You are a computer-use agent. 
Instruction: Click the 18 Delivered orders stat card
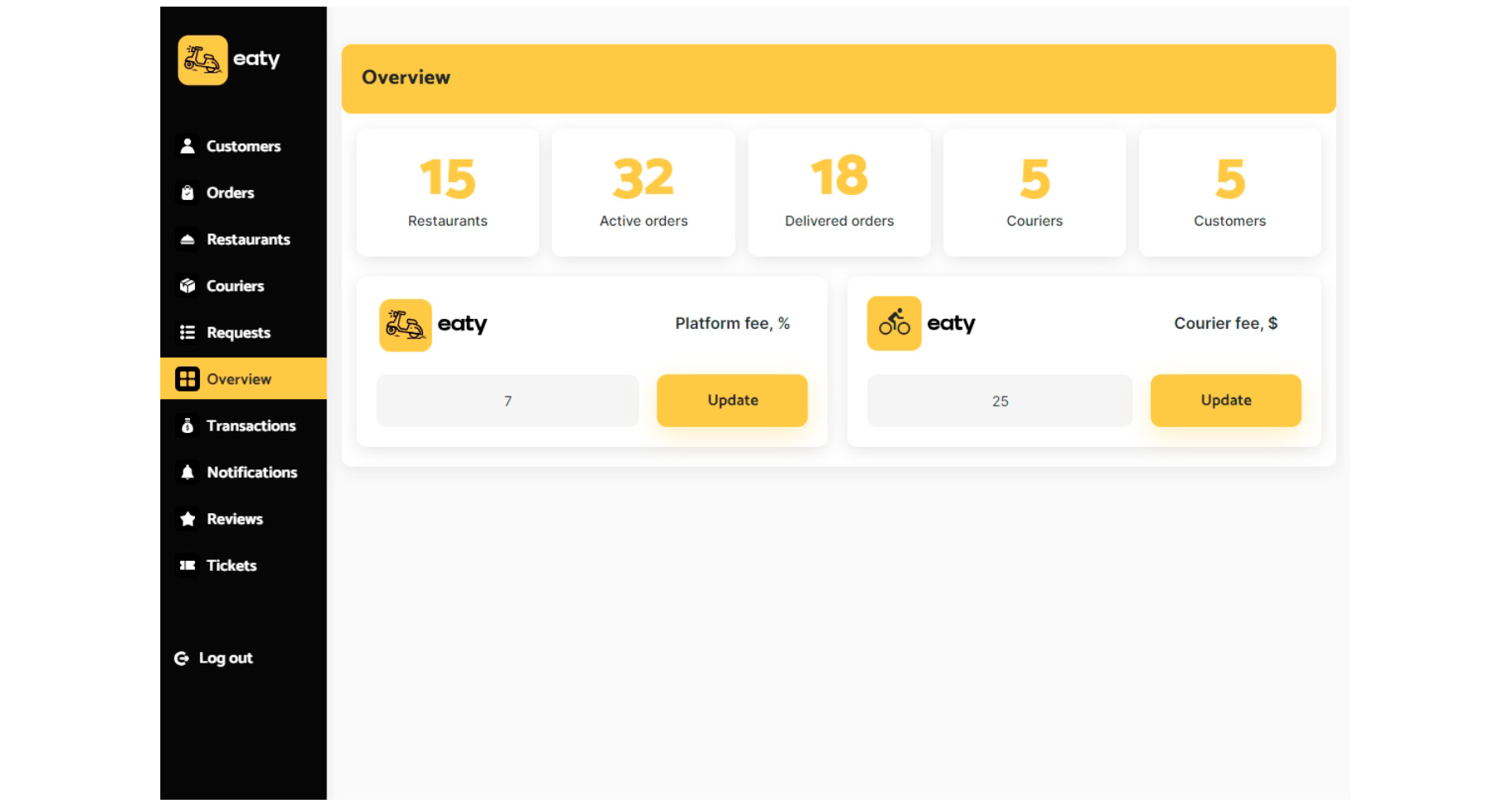coord(839,192)
